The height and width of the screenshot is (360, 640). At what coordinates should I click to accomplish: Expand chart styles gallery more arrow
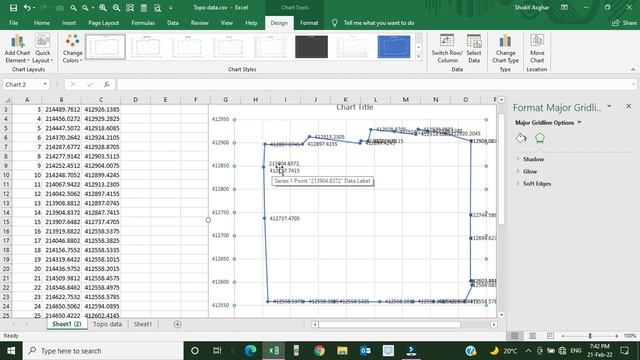[418, 57]
